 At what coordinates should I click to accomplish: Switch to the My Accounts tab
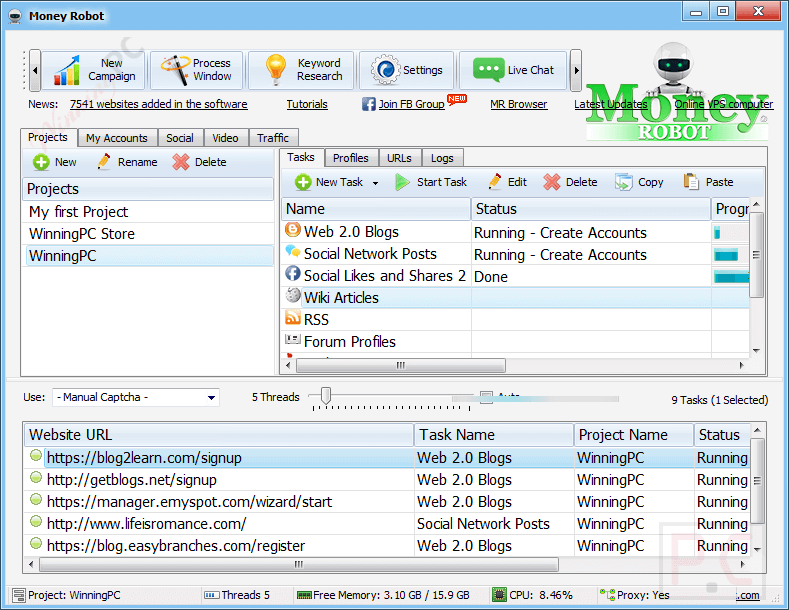point(117,138)
